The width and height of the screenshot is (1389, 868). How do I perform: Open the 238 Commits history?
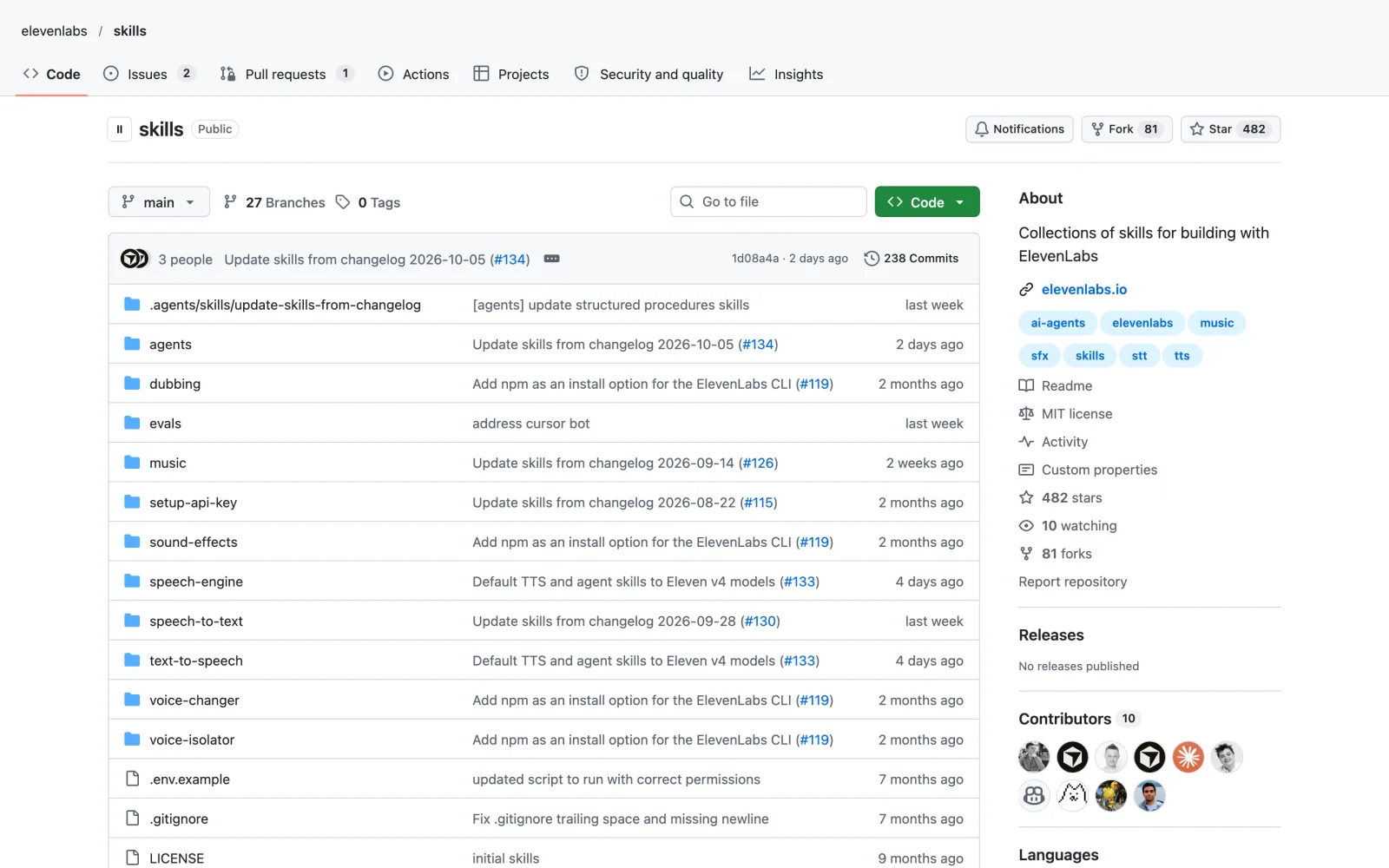coord(912,259)
